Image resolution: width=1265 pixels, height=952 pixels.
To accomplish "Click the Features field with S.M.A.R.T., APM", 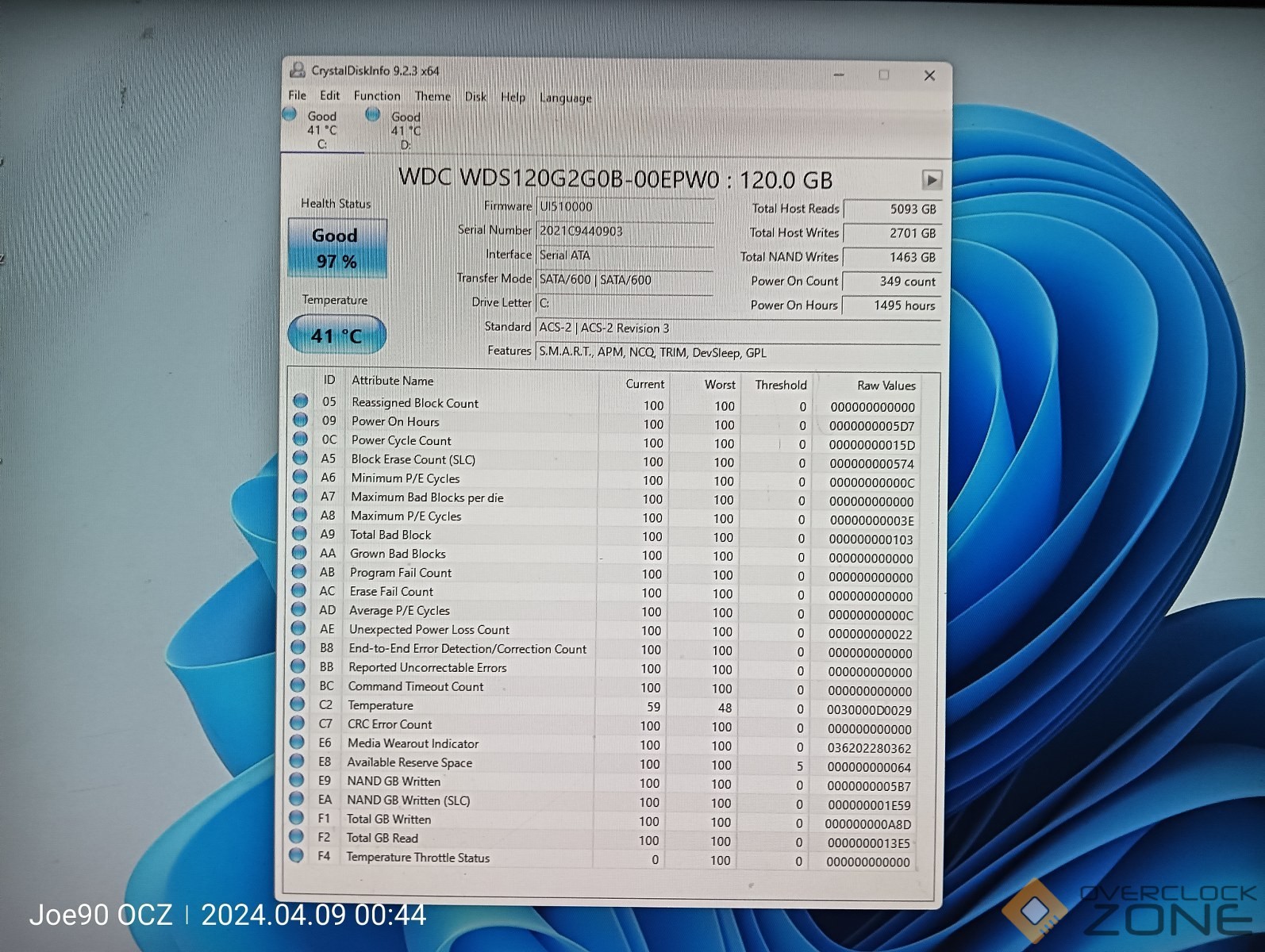I will point(738,353).
